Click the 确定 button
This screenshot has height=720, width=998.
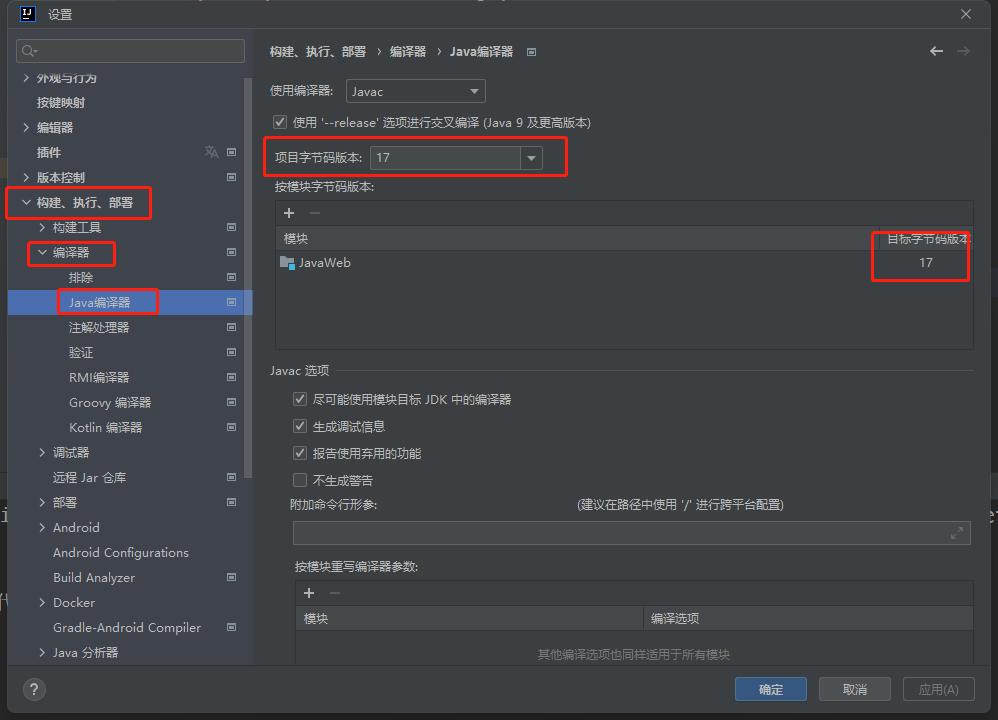coord(771,689)
